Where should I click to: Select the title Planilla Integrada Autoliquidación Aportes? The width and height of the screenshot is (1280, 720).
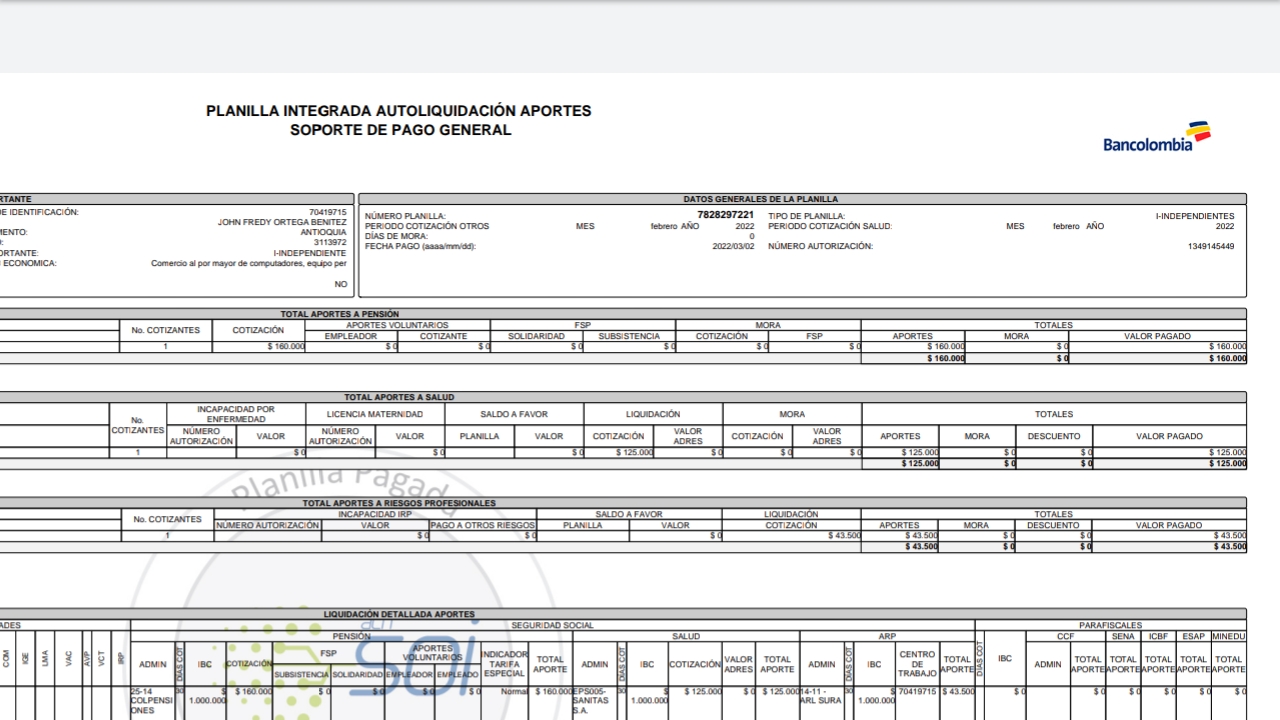tap(398, 111)
